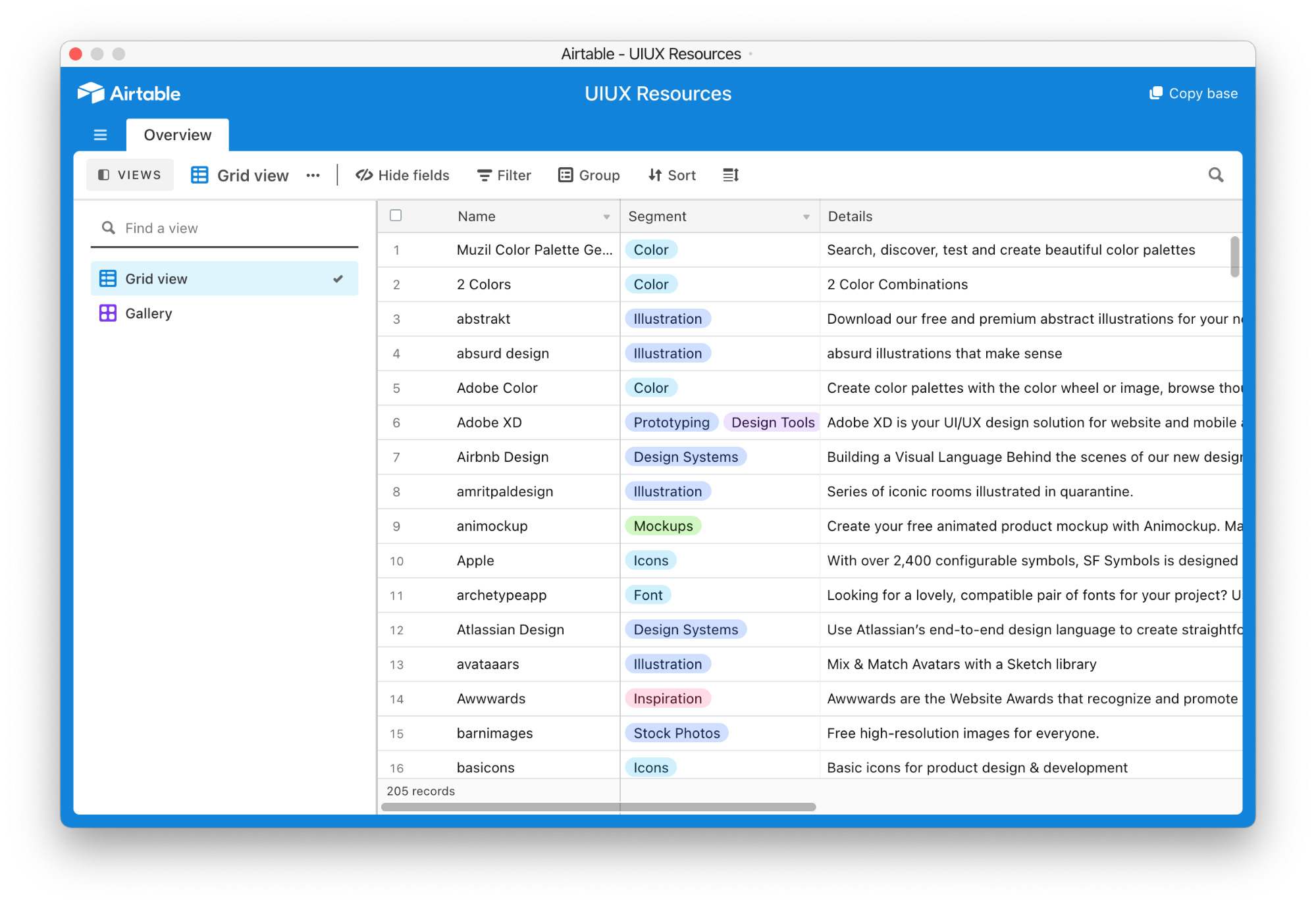Image resolution: width=1316 pixels, height=908 pixels.
Task: Switch to Gallery view
Action: pyautogui.click(x=224, y=313)
